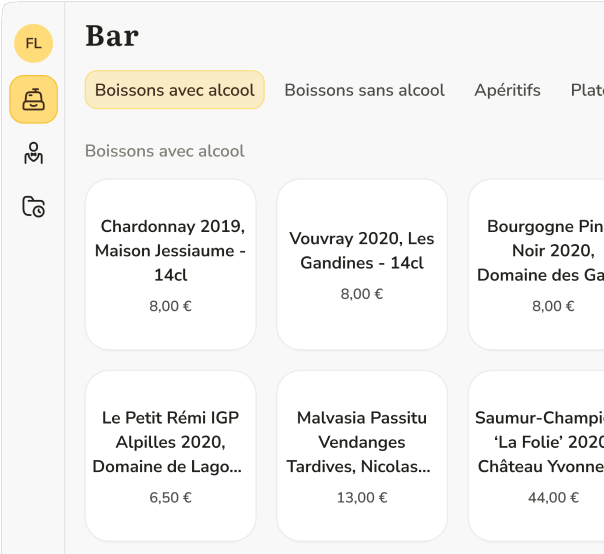604x554 pixels.
Task: Click the Bar page title
Action: coord(112,36)
